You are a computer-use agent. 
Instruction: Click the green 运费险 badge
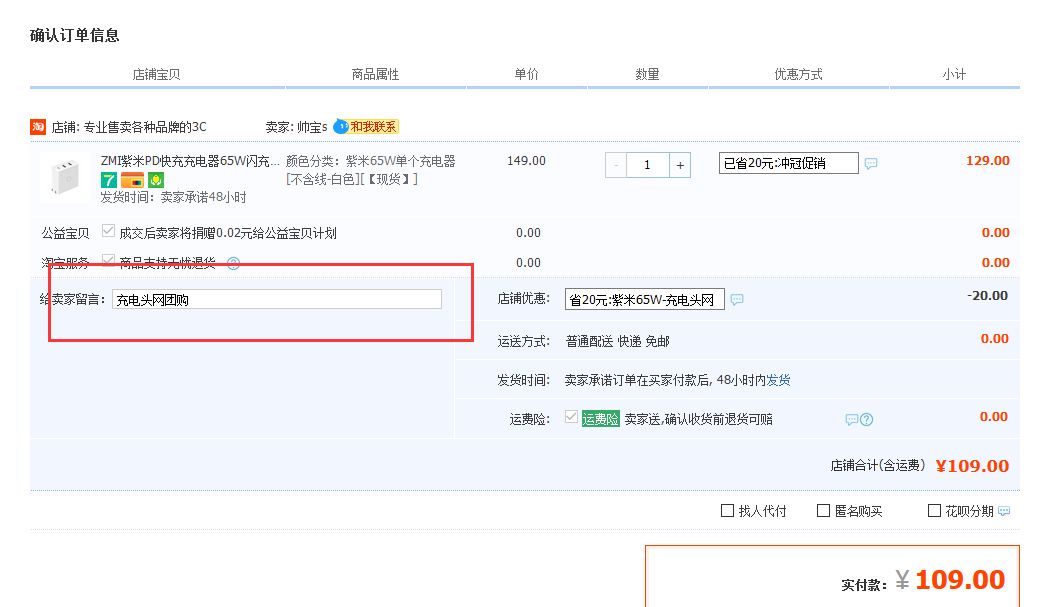[x=600, y=419]
